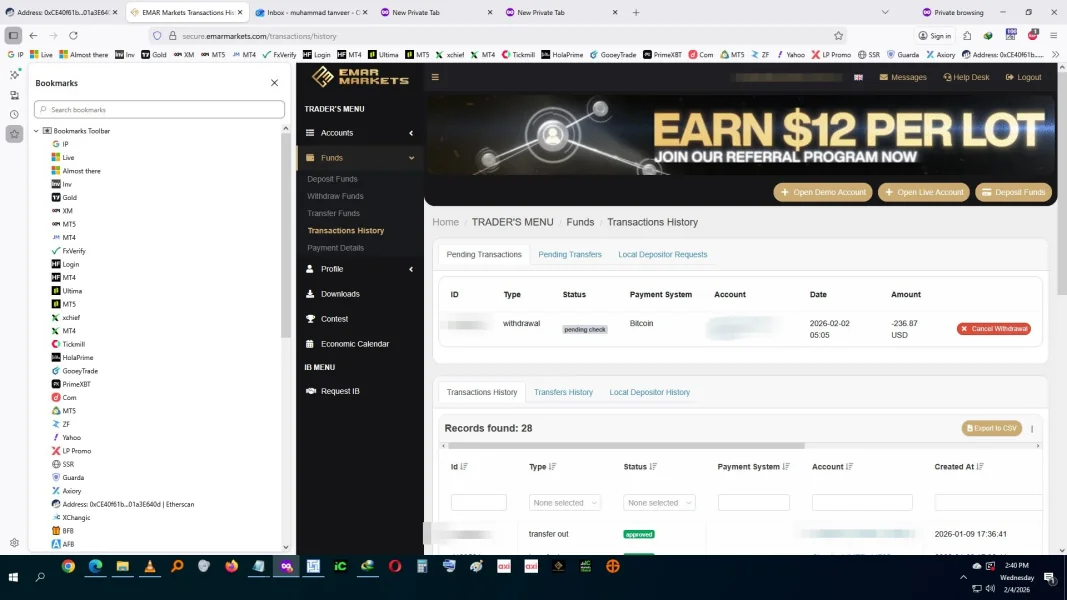The image size is (1067, 600).
Task: Click the Search bookmarks field
Action: click(x=159, y=110)
